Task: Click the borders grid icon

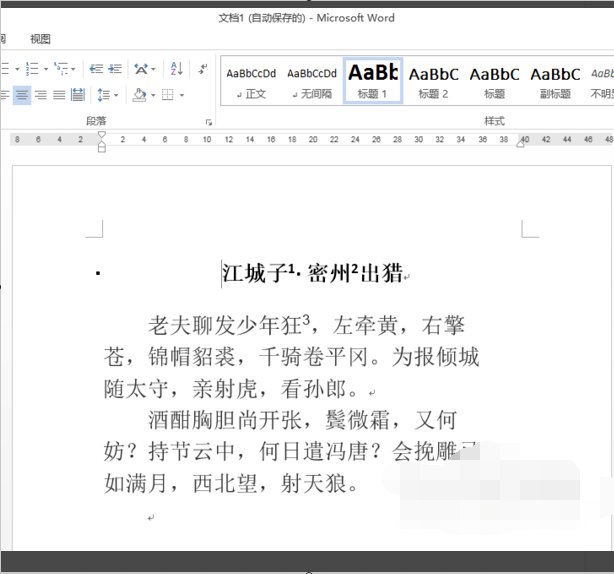Action: [x=168, y=95]
